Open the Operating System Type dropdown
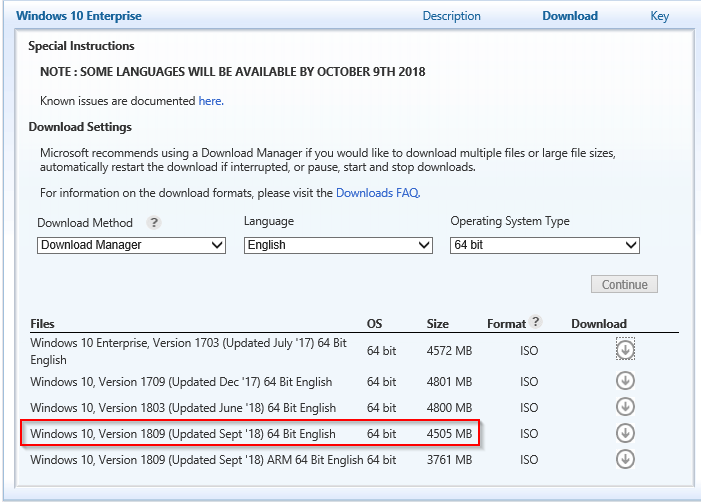This screenshot has width=701, height=502. (x=545, y=245)
